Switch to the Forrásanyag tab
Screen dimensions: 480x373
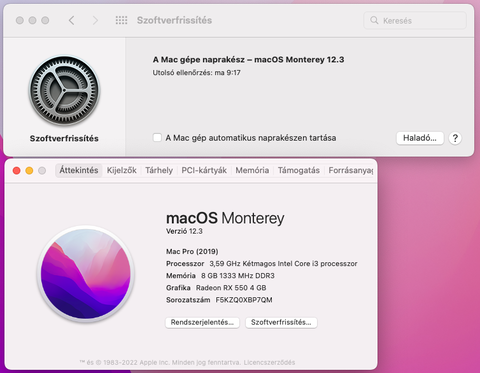pos(351,170)
